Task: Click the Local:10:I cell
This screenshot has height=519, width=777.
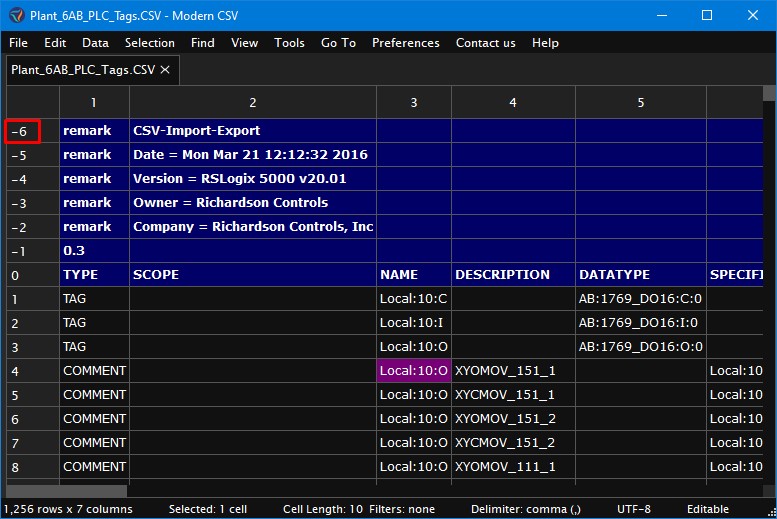Action: click(x=414, y=323)
